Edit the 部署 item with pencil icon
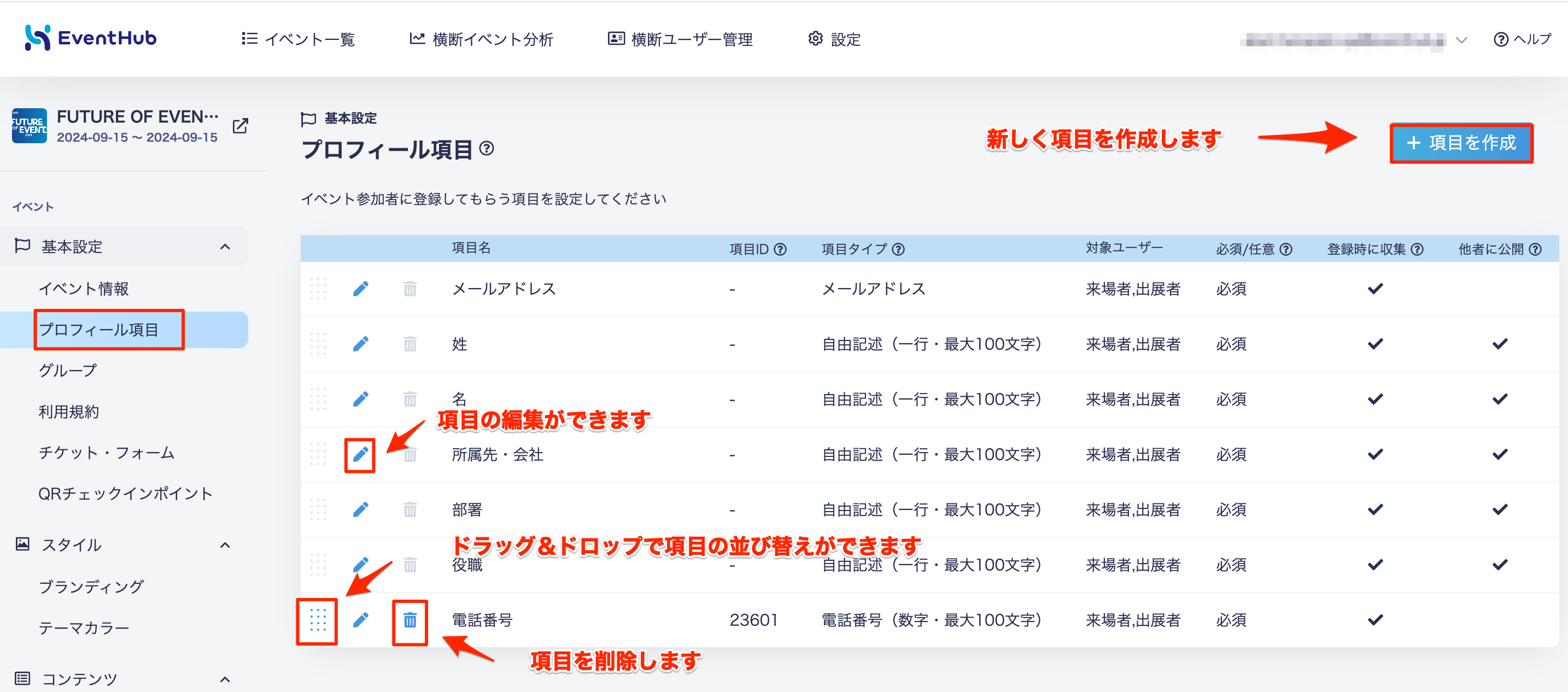The width and height of the screenshot is (1568, 692). (x=361, y=509)
